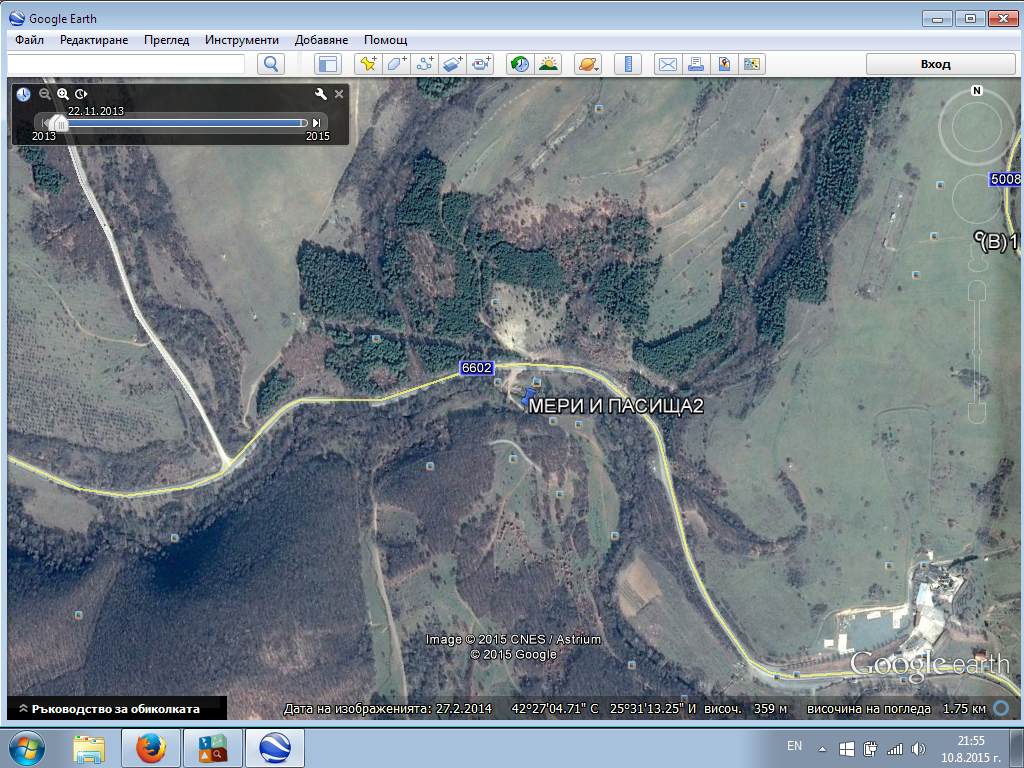Expand the Ръководство за обиколката tour guide
The width and height of the screenshot is (1024, 768).
point(116,709)
